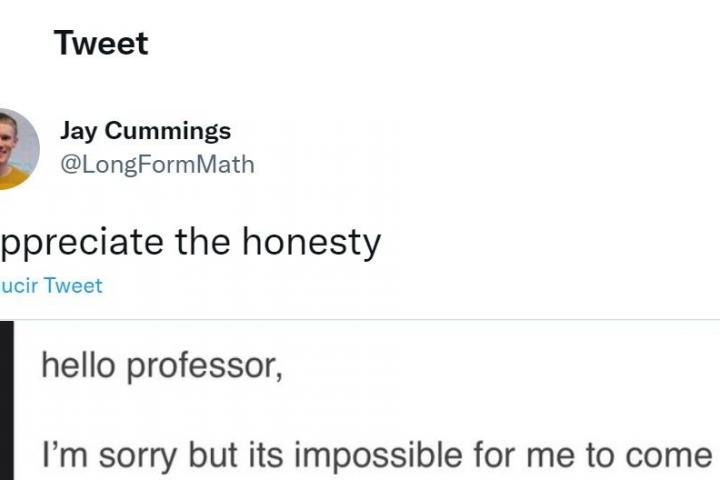Screen dimensions: 720x480
Task: Click the @LongFormMath handle
Action: 157,164
